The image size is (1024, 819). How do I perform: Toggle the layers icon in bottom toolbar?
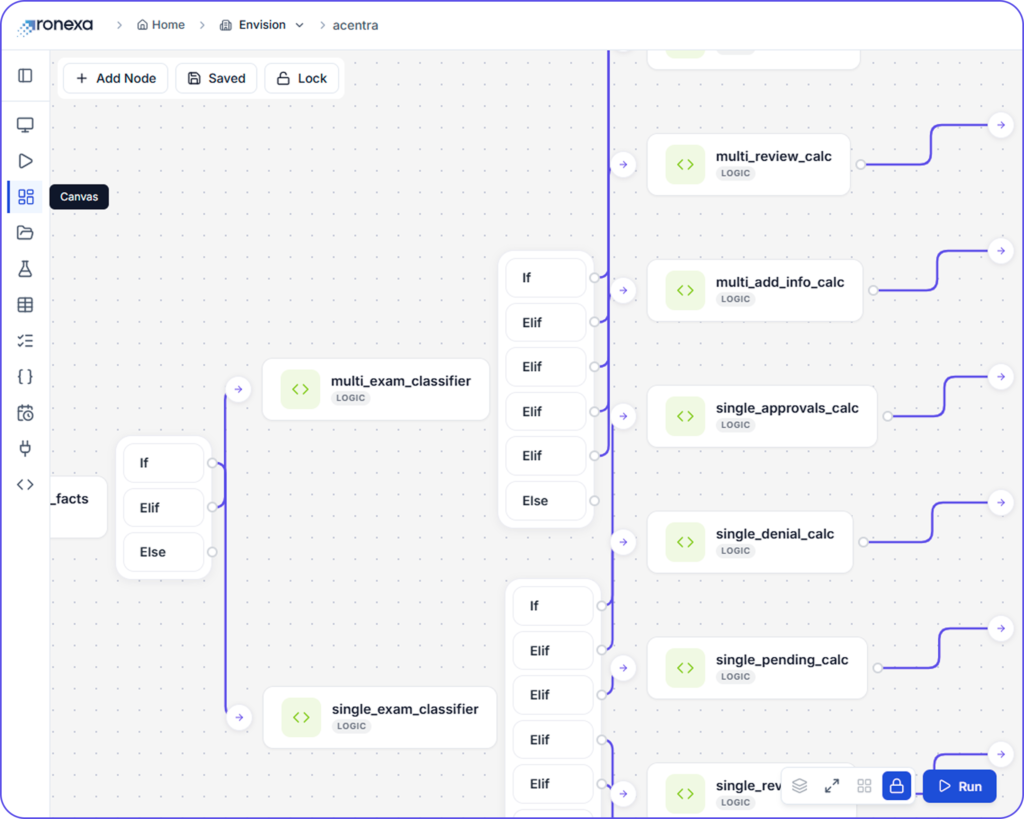click(x=799, y=786)
